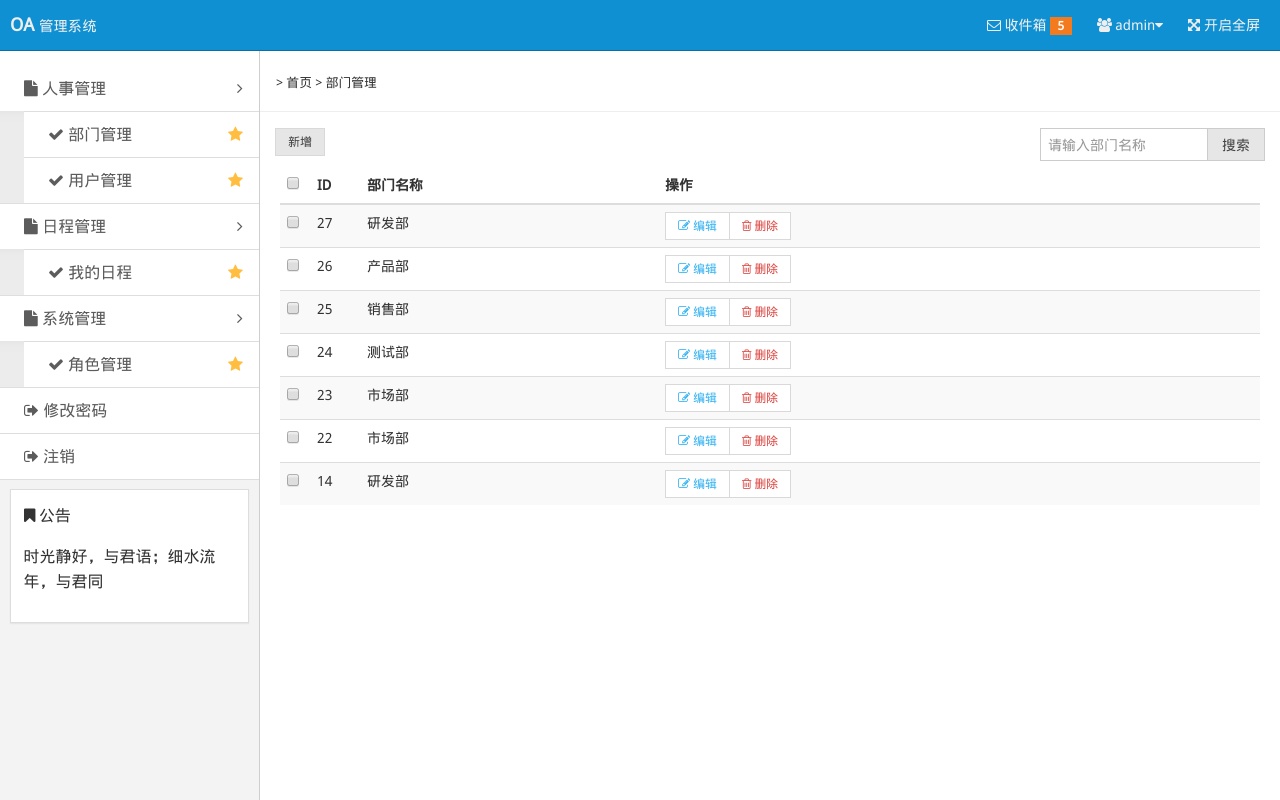Click the fullscreen arrows icon beside 开启全屏
Viewport: 1280px width, 800px height.
click(1194, 26)
